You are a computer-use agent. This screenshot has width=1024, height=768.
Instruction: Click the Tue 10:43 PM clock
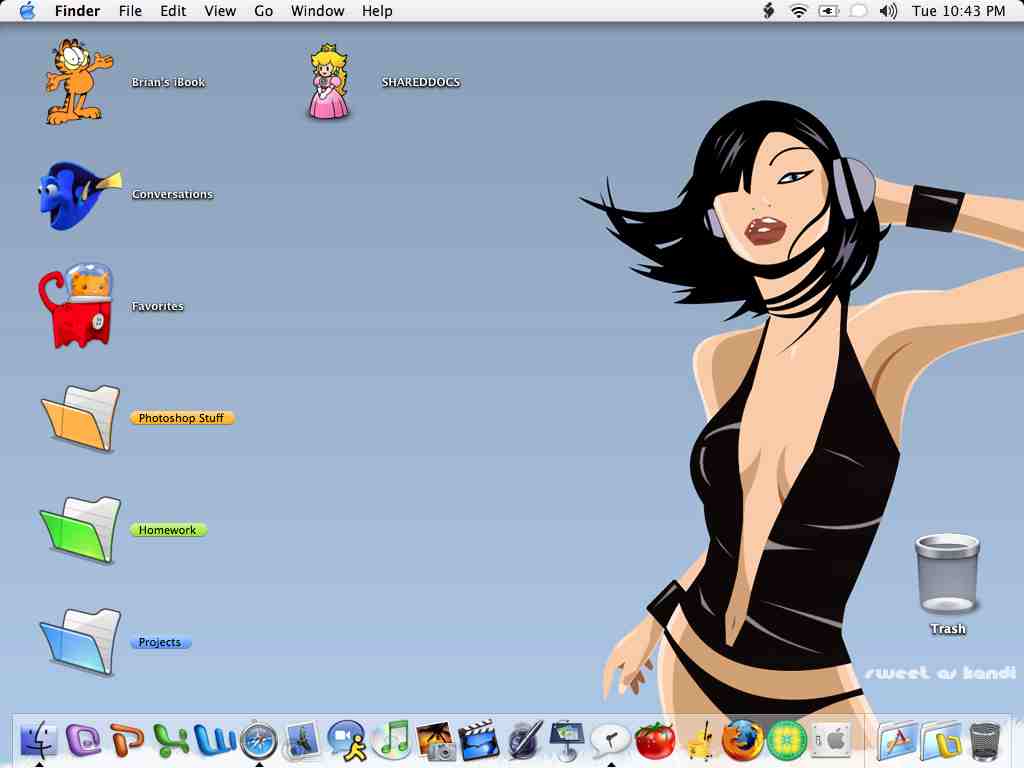[x=958, y=11]
